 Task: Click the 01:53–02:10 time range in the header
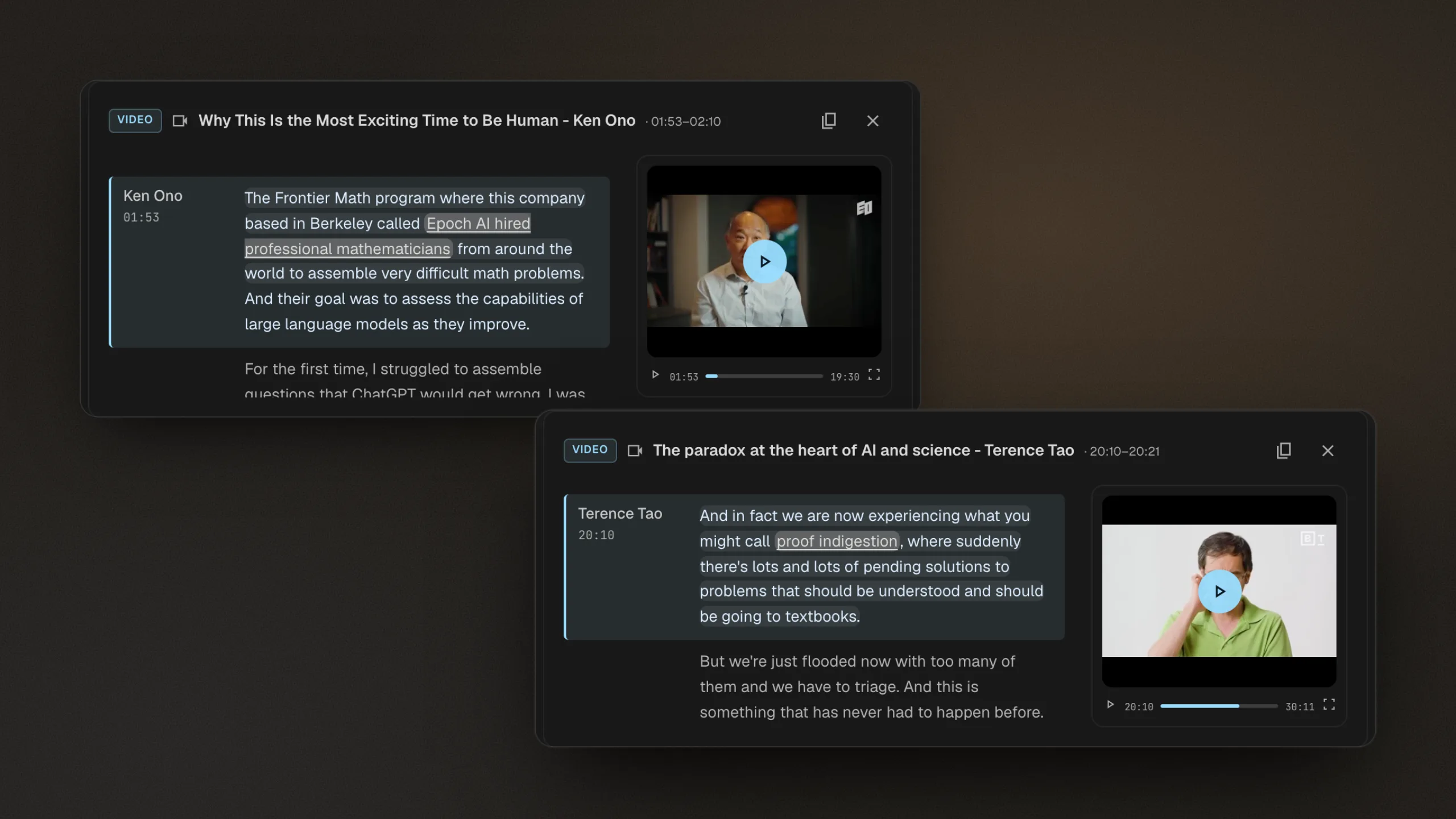[x=685, y=122]
